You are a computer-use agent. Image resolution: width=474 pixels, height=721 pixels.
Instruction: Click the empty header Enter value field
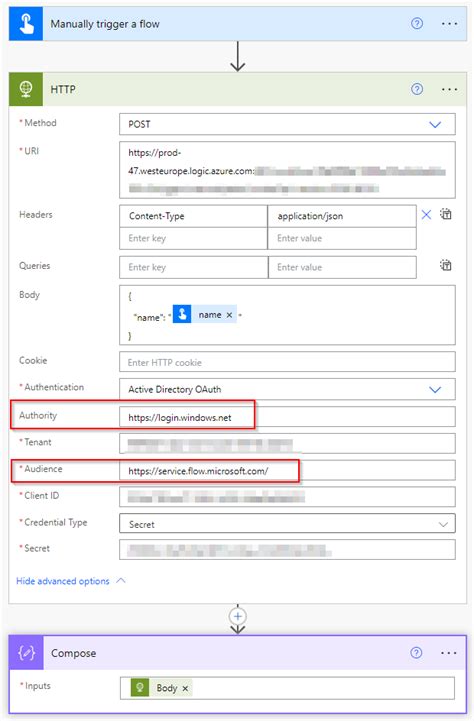(x=342, y=238)
